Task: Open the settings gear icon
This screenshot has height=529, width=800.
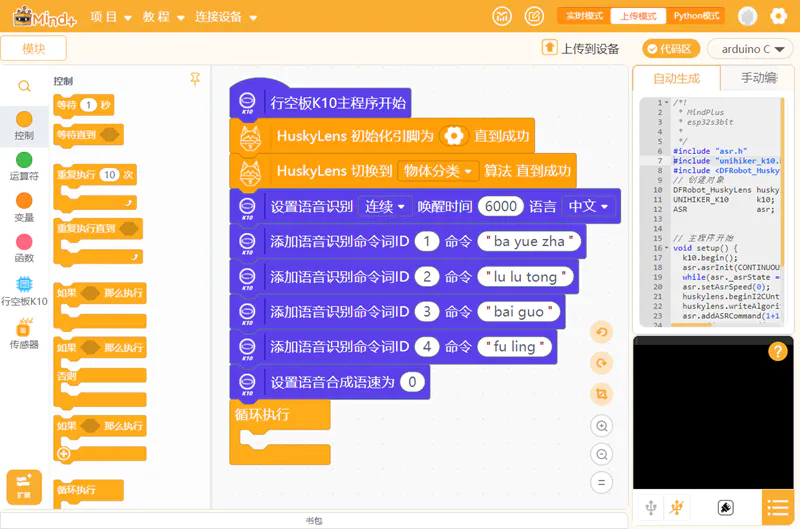Action: pyautogui.click(x=778, y=16)
